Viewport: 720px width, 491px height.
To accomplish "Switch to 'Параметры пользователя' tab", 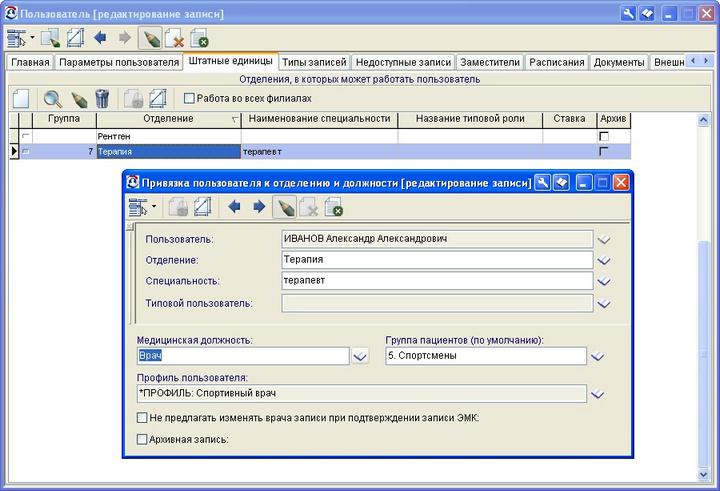I will 117,62.
